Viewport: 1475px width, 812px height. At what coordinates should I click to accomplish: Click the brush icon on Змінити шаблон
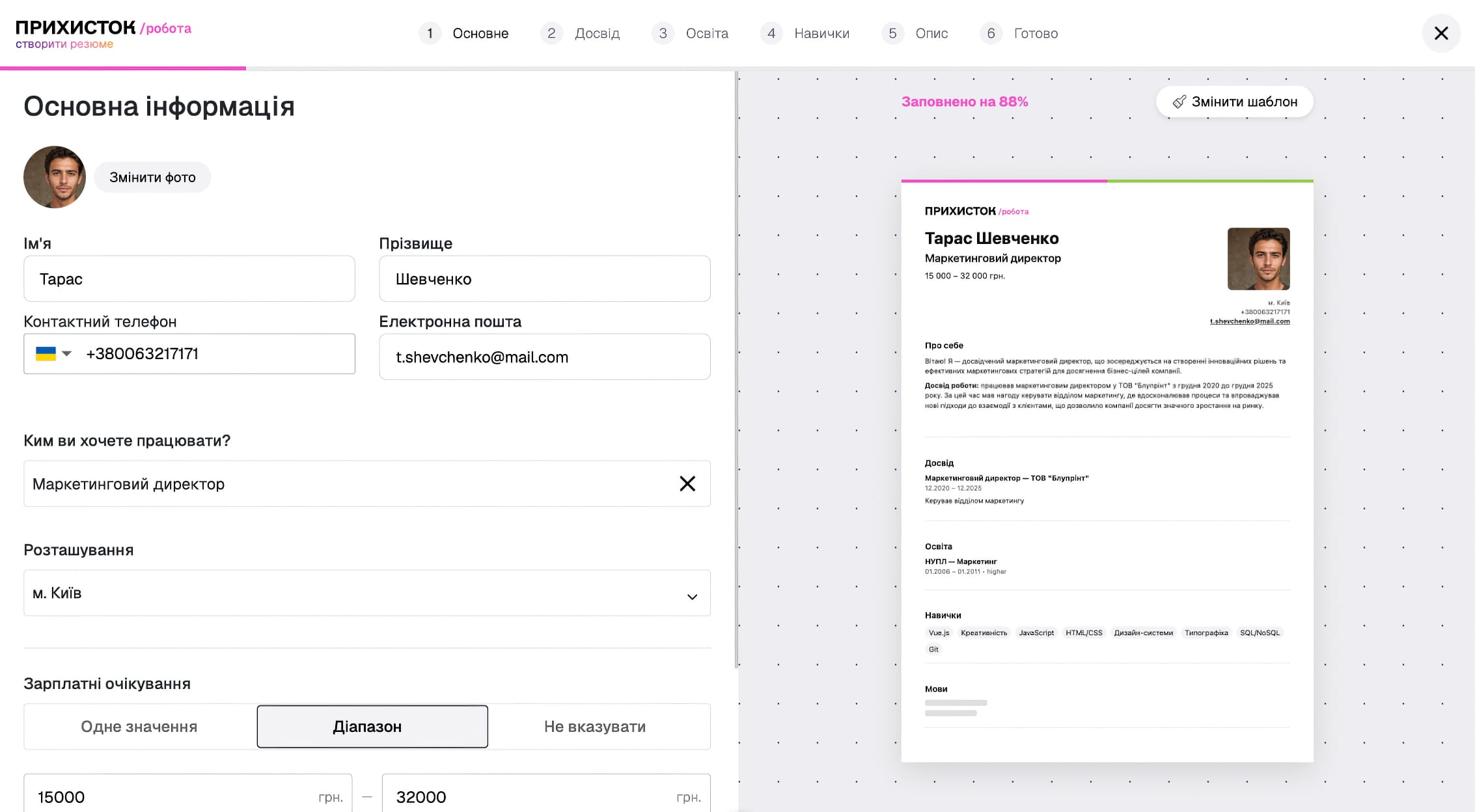pyautogui.click(x=1181, y=101)
